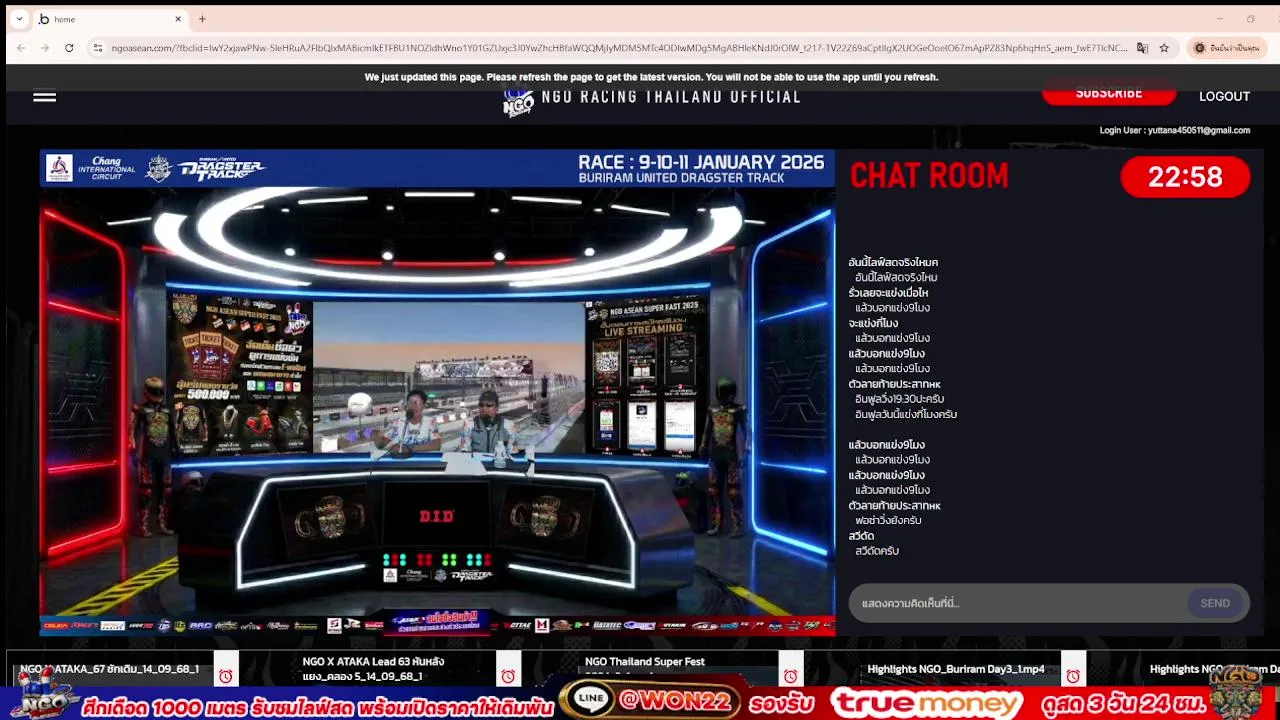This screenshot has width=1280, height=720.
Task: Click the NGO emblem at the banner's right end
Action: [1235, 690]
